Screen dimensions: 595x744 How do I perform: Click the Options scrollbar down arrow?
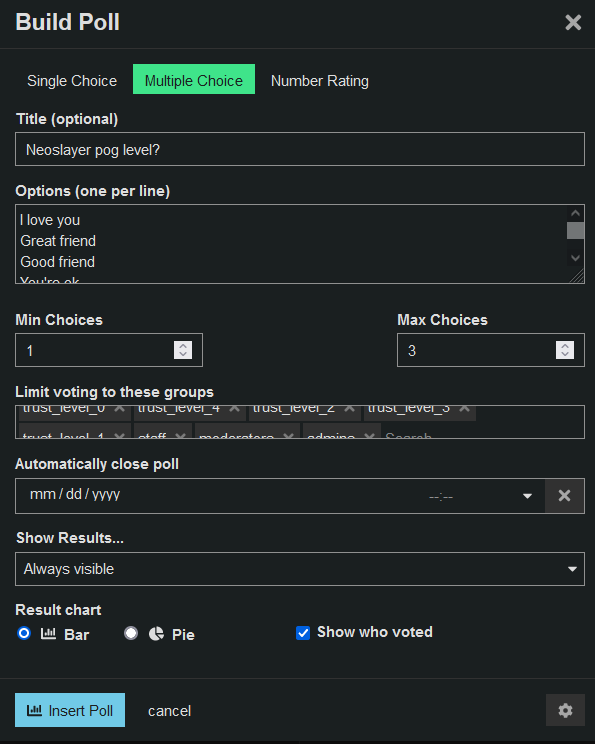point(576,258)
